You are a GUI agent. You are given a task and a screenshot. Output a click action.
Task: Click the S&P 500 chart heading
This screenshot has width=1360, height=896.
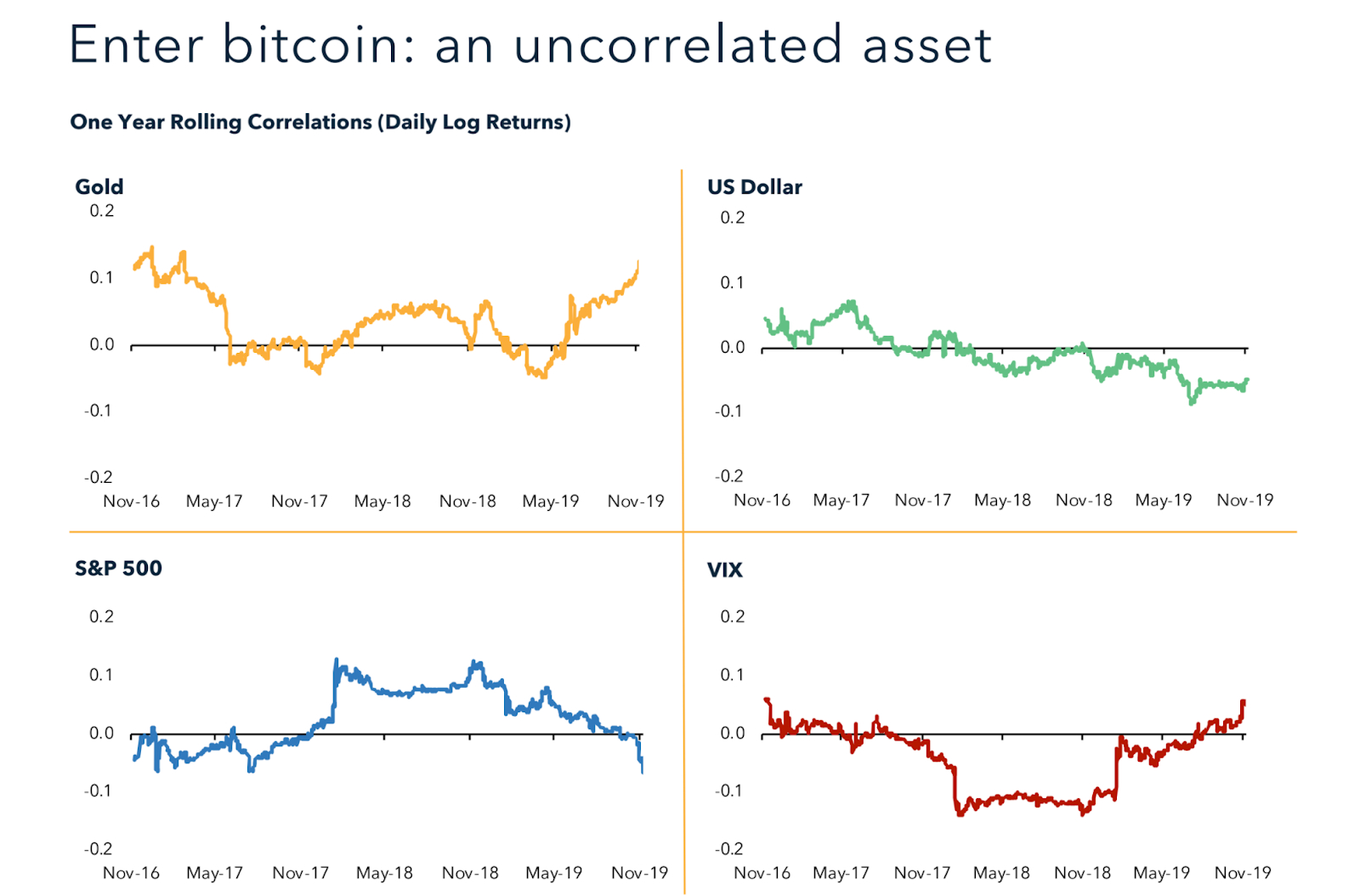pos(118,568)
